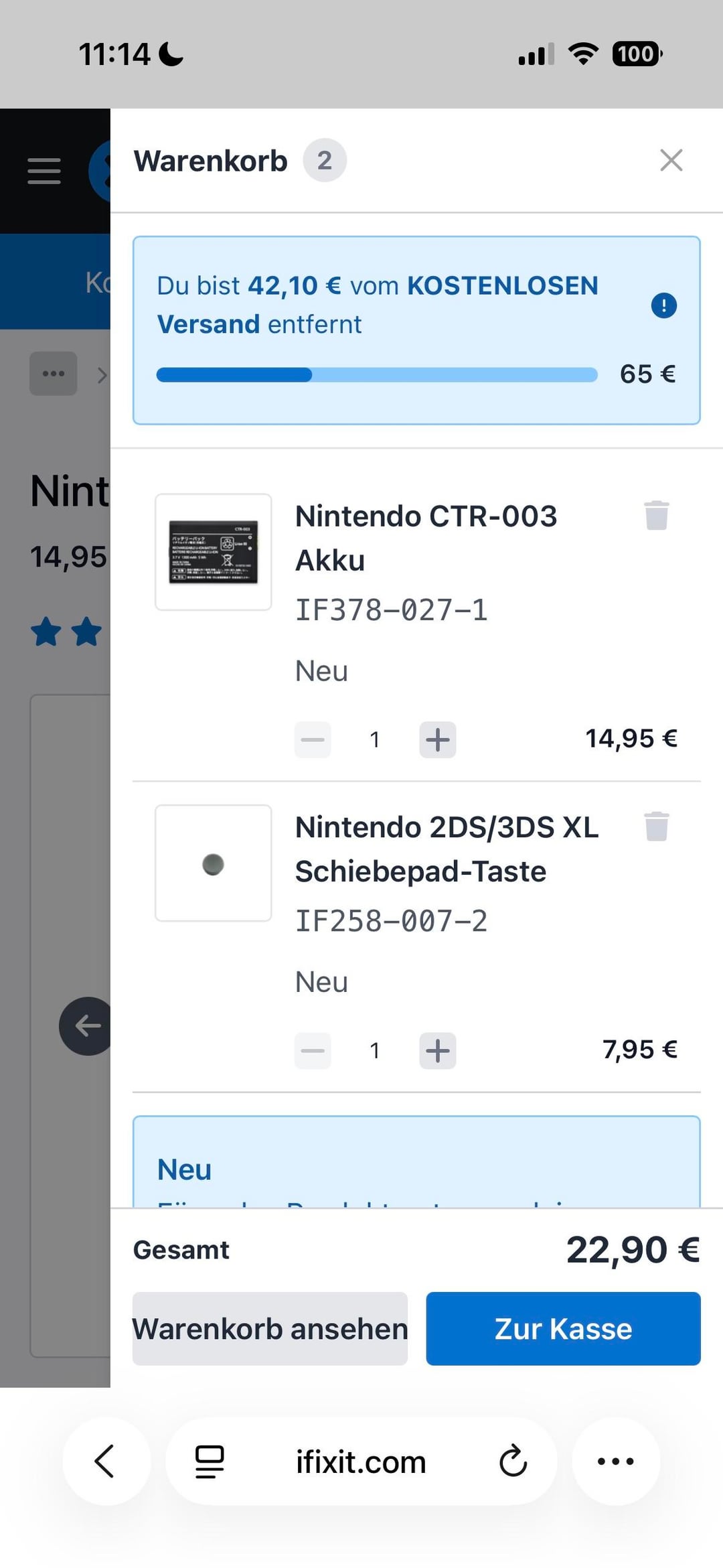Reload the ifixit.com page
Viewport: 723px width, 1568px height.
[x=513, y=1461]
